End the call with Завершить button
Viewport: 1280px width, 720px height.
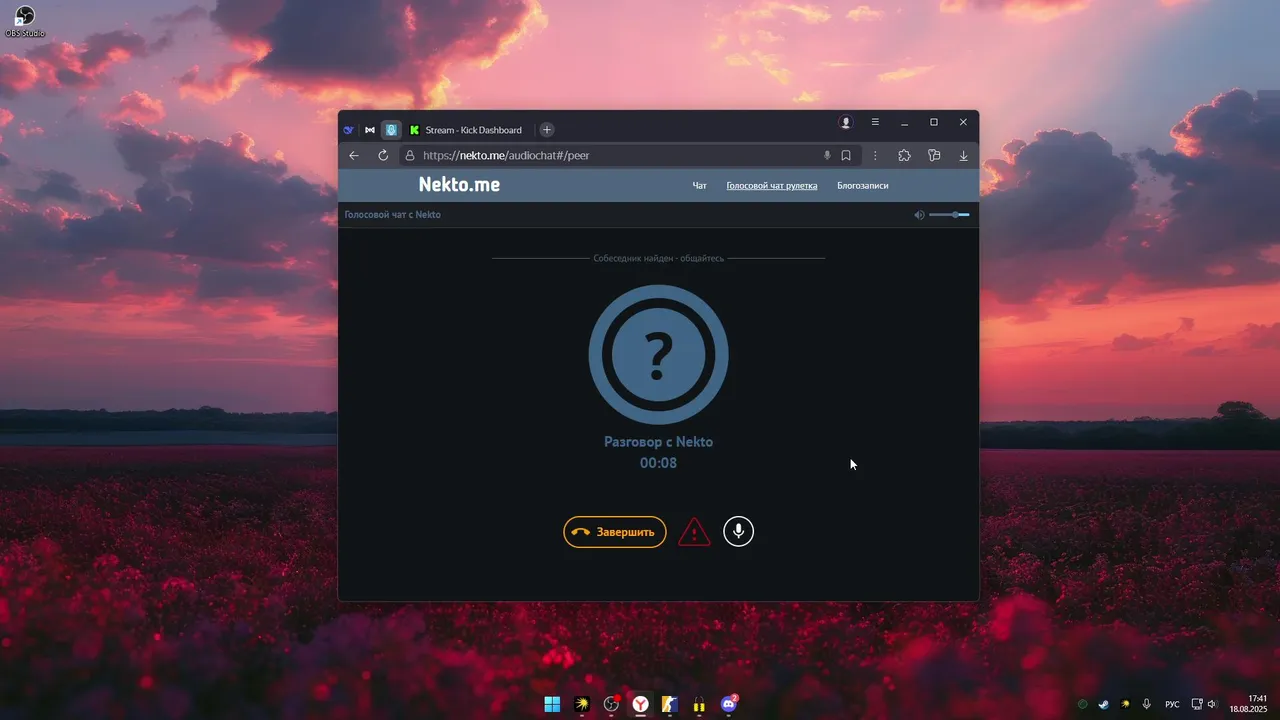(614, 532)
